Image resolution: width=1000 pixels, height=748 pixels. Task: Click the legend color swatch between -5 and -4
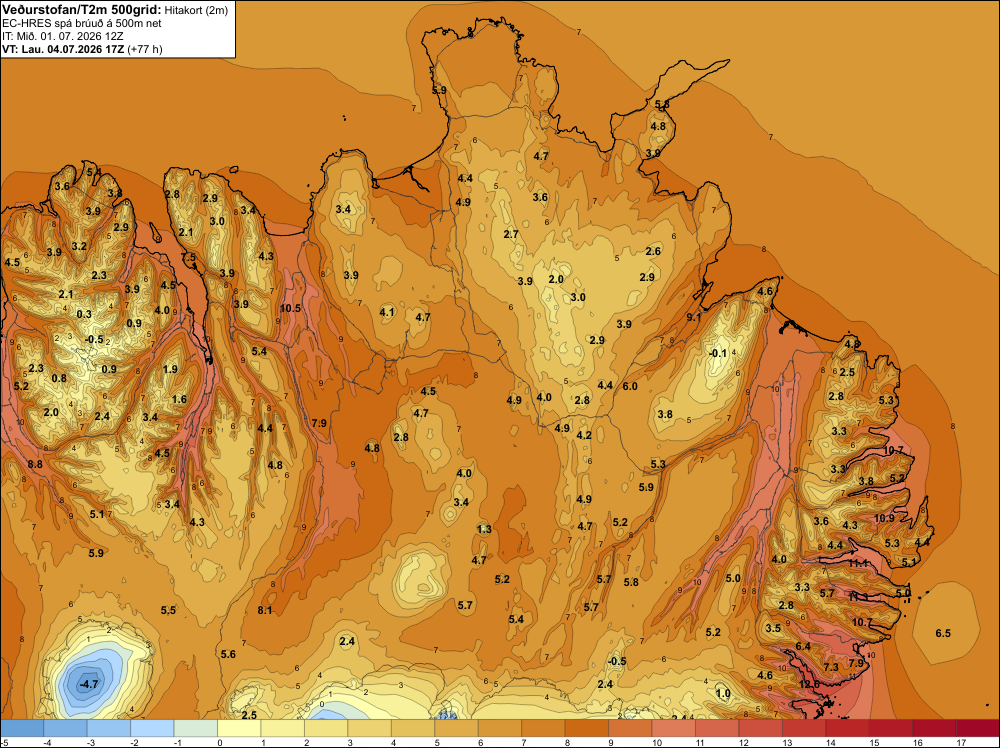coord(22,728)
